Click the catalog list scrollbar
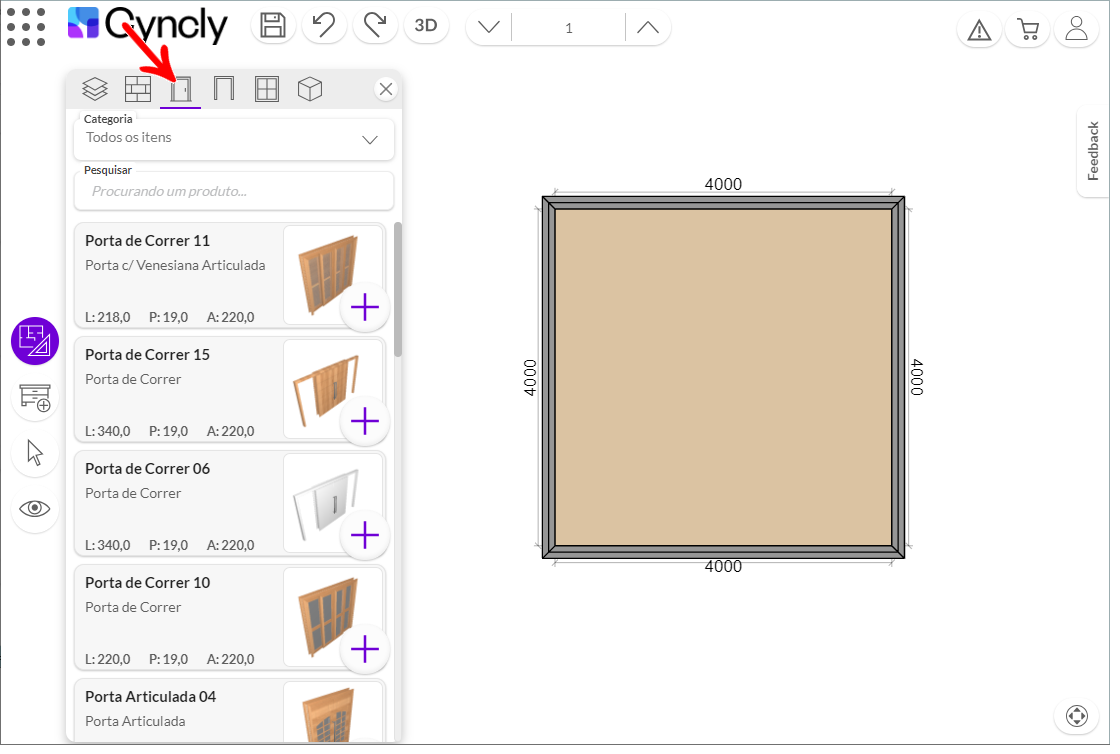 coord(398,290)
